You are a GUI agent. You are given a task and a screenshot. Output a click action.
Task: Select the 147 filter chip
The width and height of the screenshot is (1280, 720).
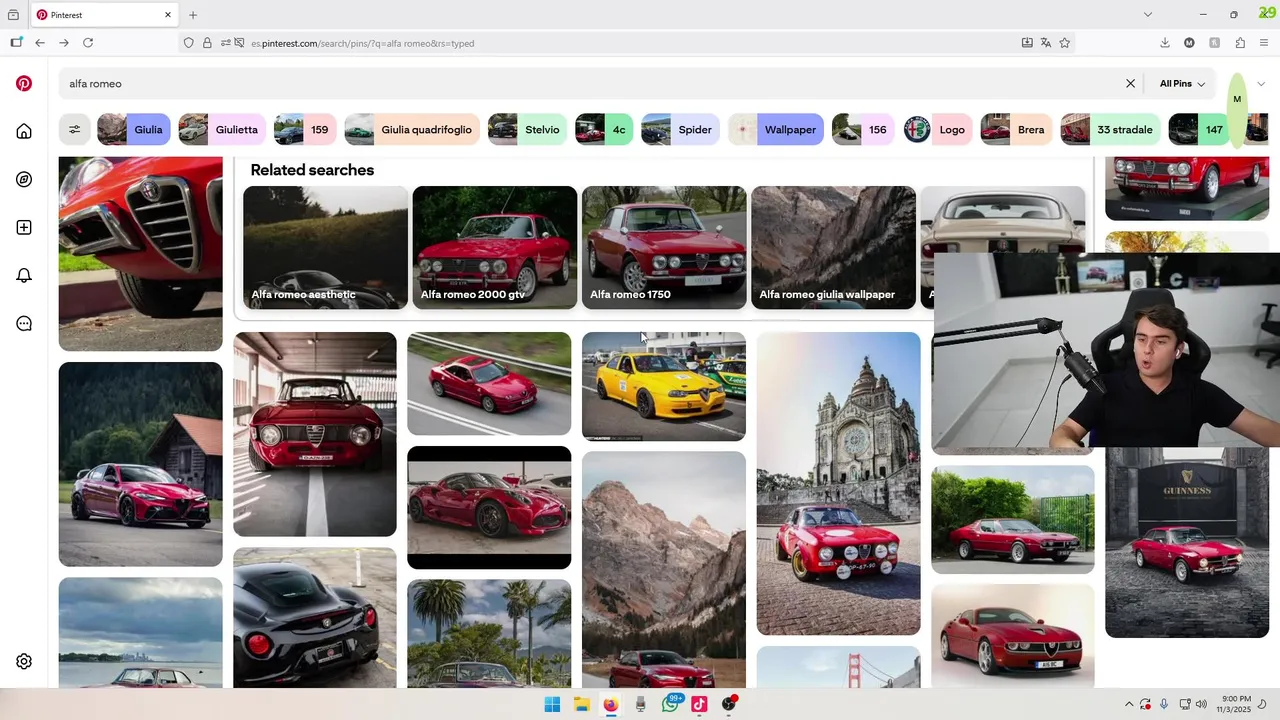click(x=1200, y=130)
